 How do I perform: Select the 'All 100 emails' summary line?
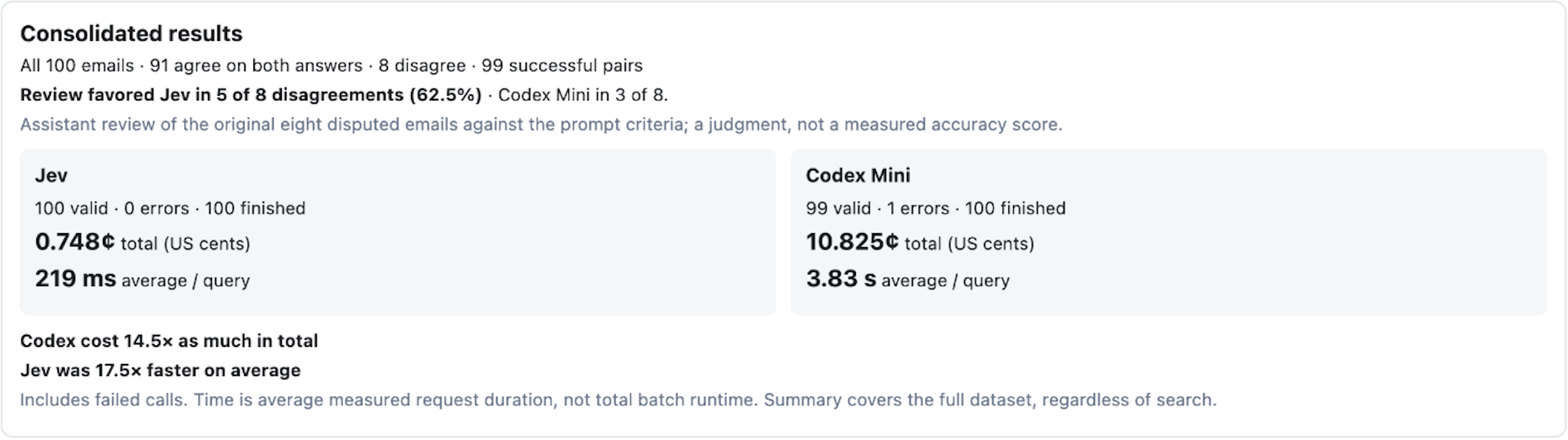coord(331,65)
